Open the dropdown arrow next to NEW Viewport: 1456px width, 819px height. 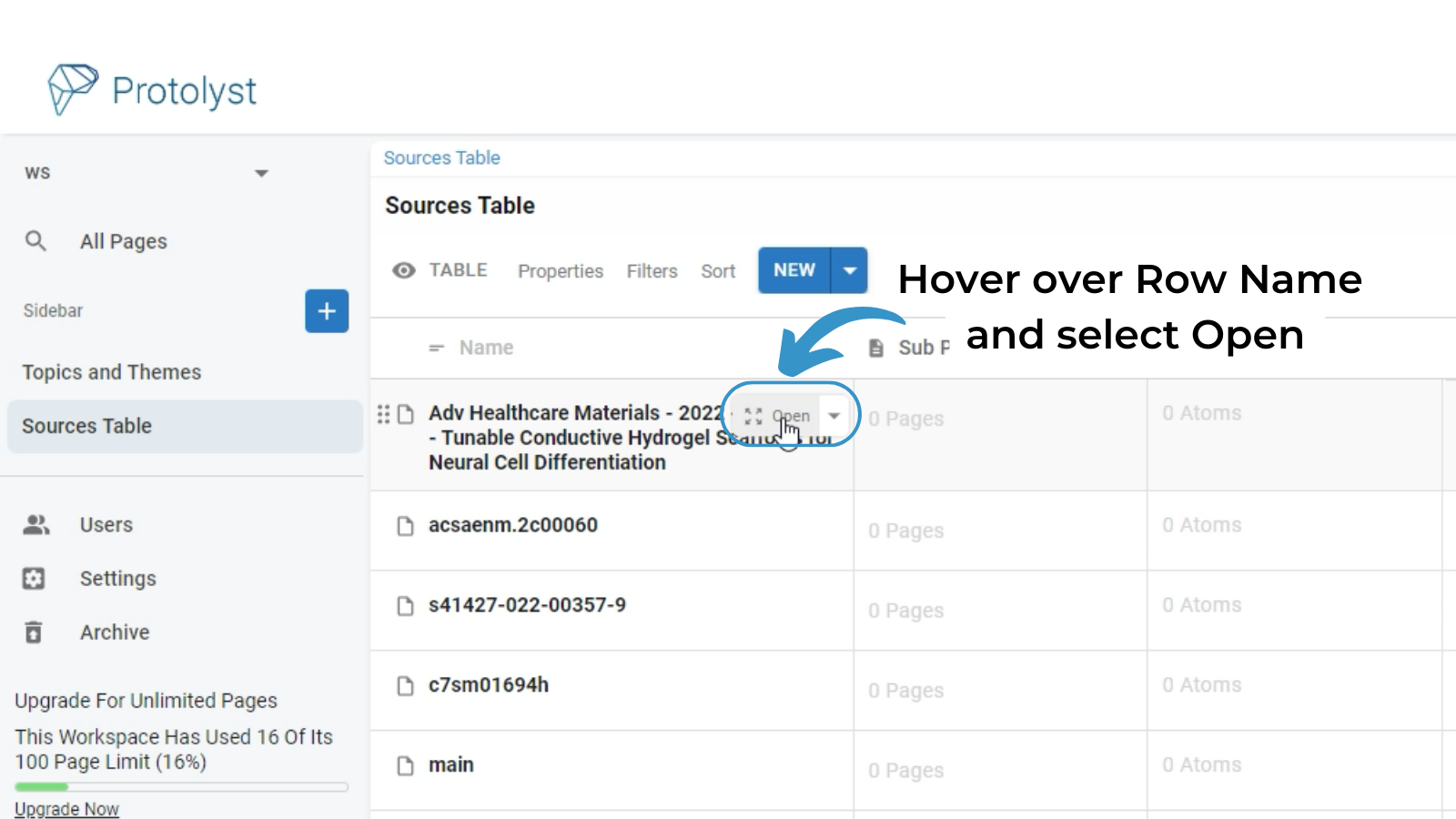(x=849, y=270)
